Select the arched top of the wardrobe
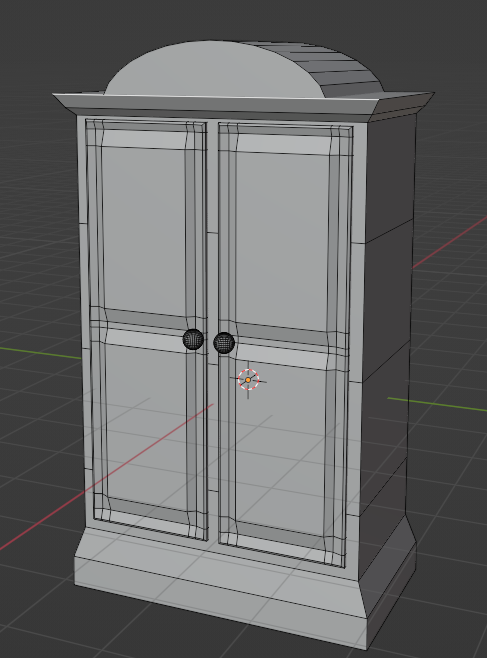The image size is (487, 658). [x=243, y=69]
